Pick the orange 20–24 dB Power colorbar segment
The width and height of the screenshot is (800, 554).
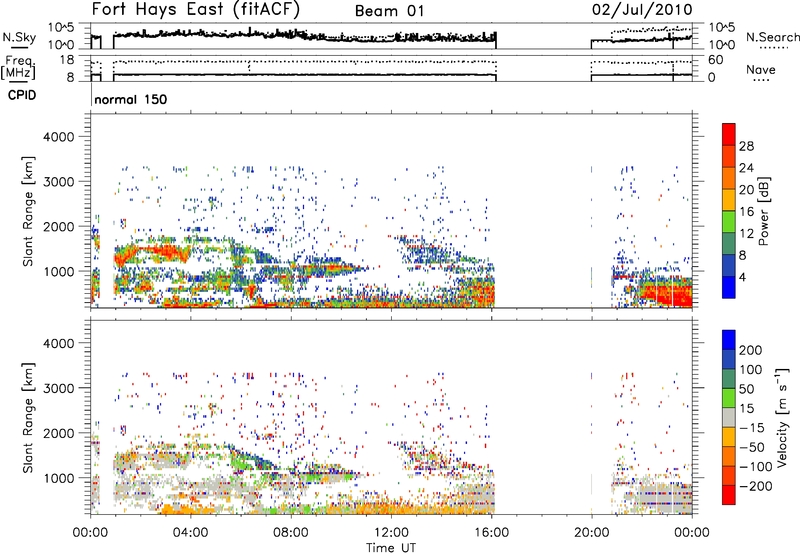pos(729,178)
